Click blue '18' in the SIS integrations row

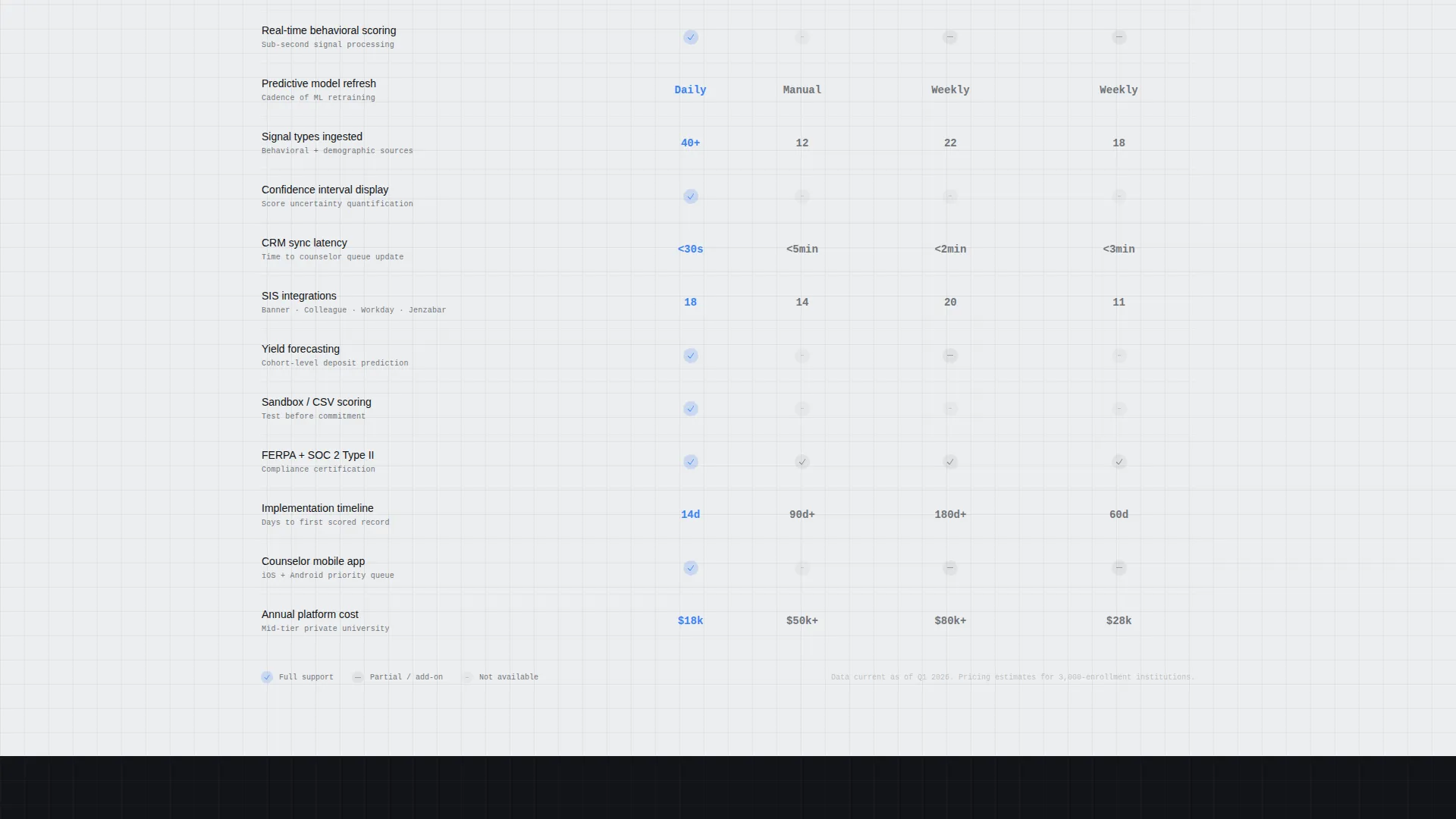690,302
